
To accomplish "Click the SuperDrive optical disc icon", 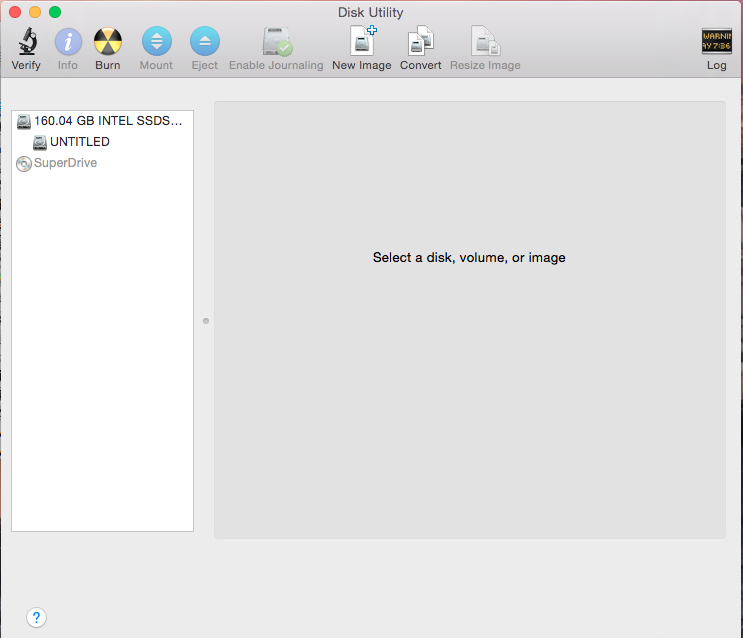I will [24, 164].
